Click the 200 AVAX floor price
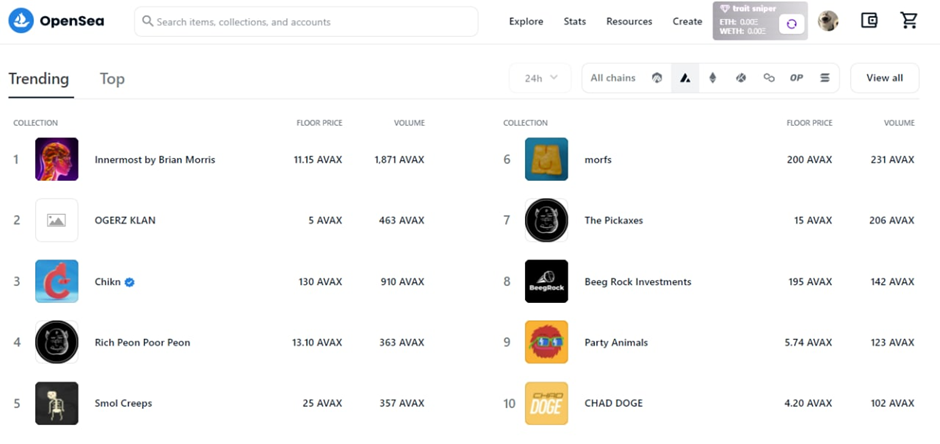940x444 pixels. (809, 160)
